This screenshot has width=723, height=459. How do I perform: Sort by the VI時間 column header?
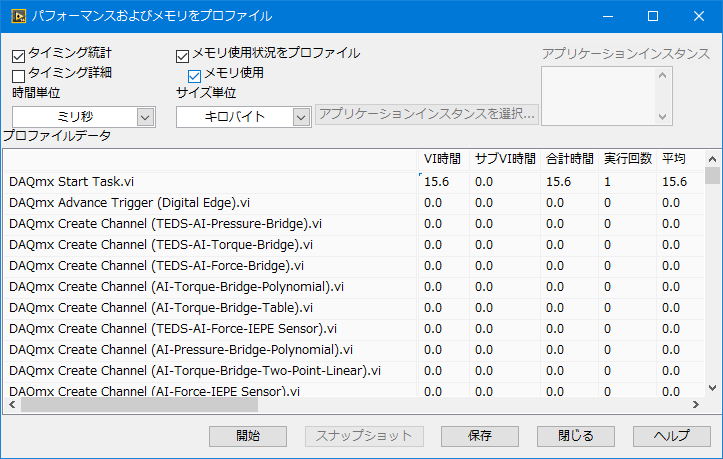pyautogui.click(x=443, y=159)
